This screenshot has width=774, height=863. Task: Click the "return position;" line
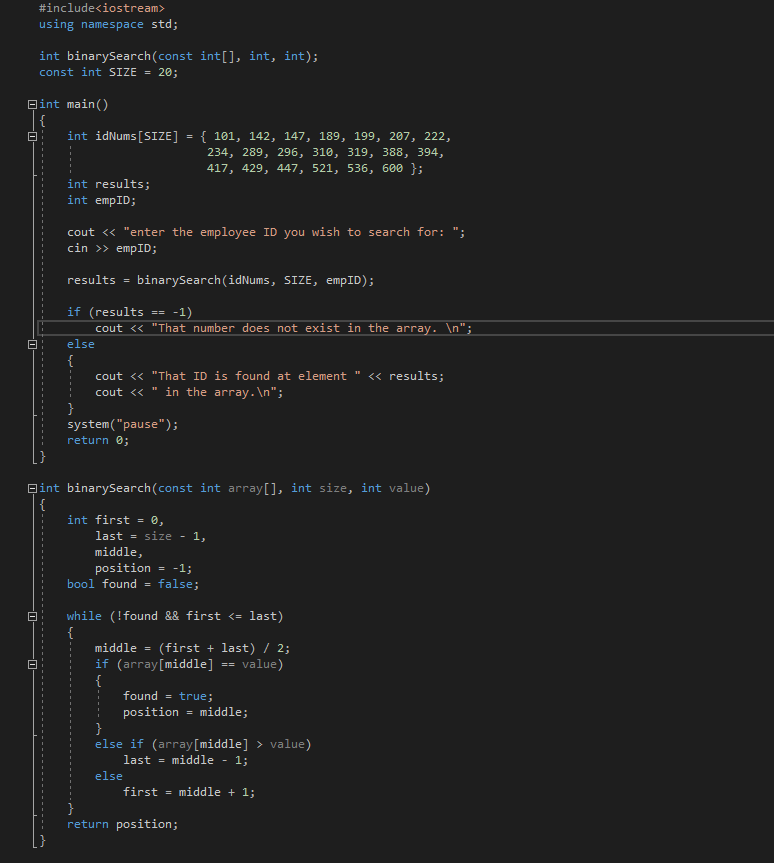[122, 824]
